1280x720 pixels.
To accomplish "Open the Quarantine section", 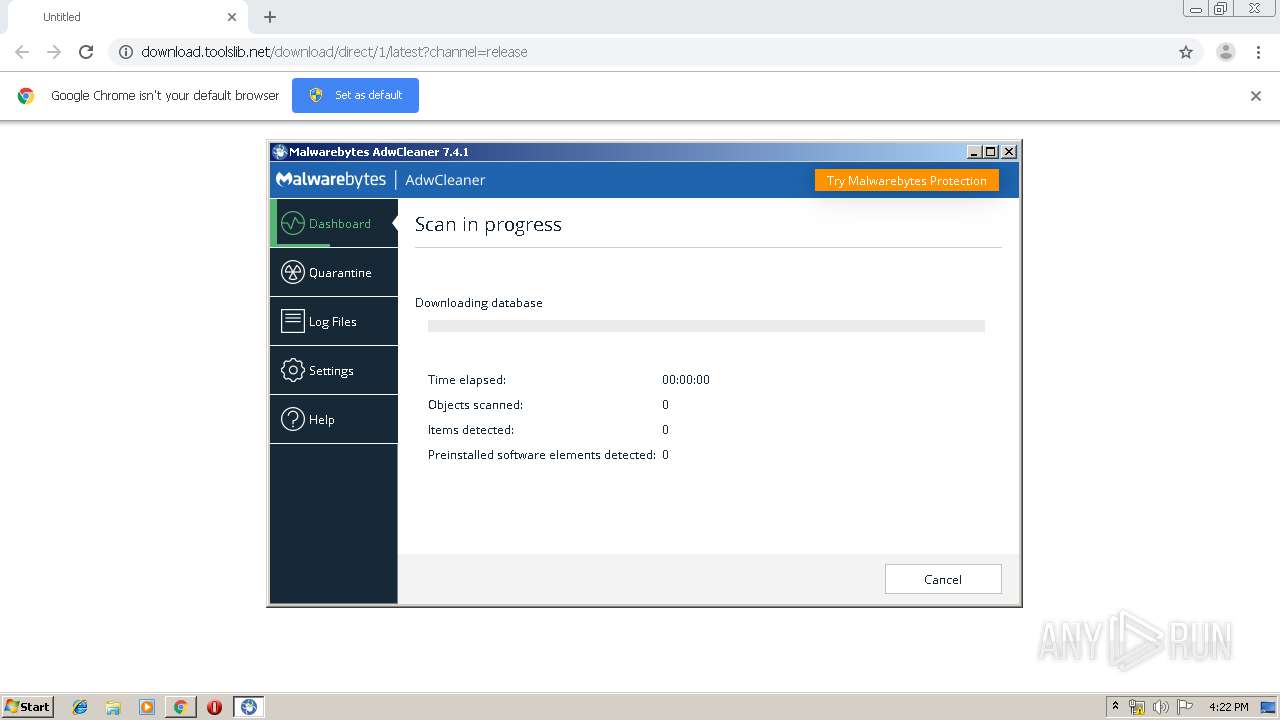I will [334, 272].
